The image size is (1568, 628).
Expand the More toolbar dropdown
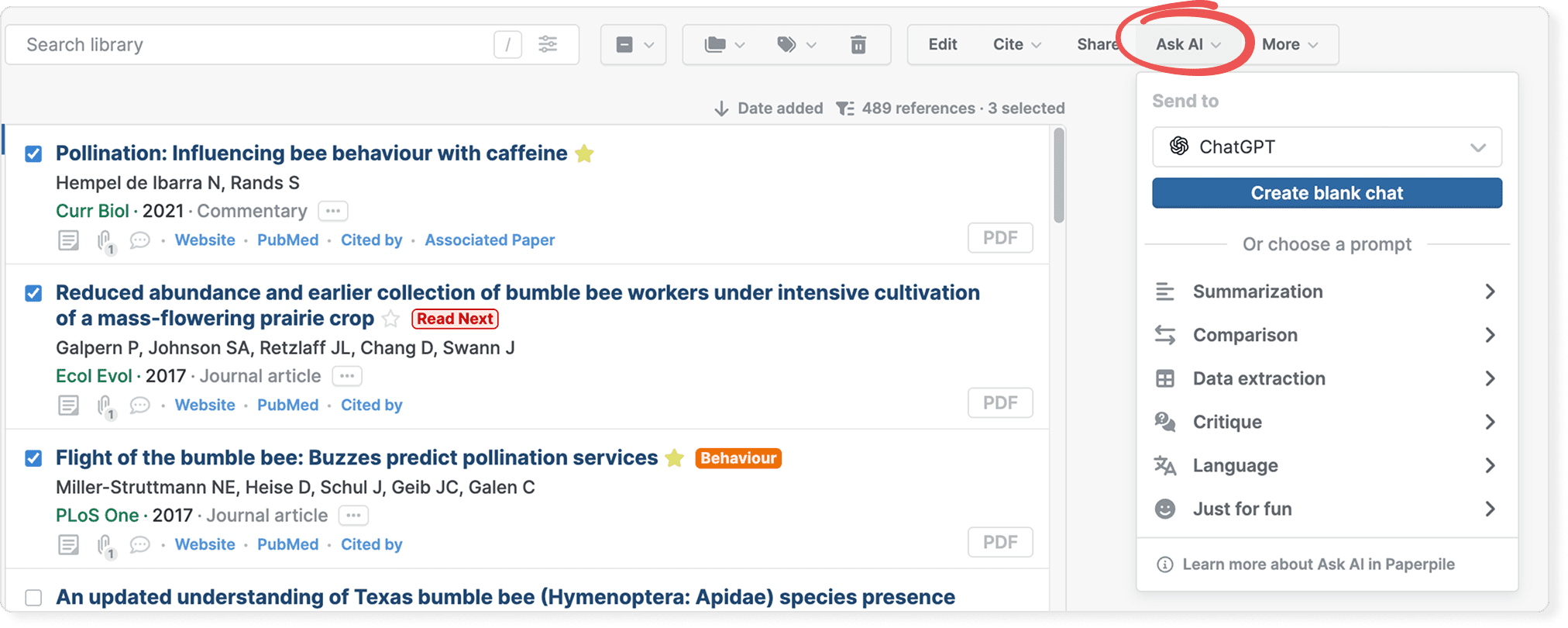coord(1289,45)
